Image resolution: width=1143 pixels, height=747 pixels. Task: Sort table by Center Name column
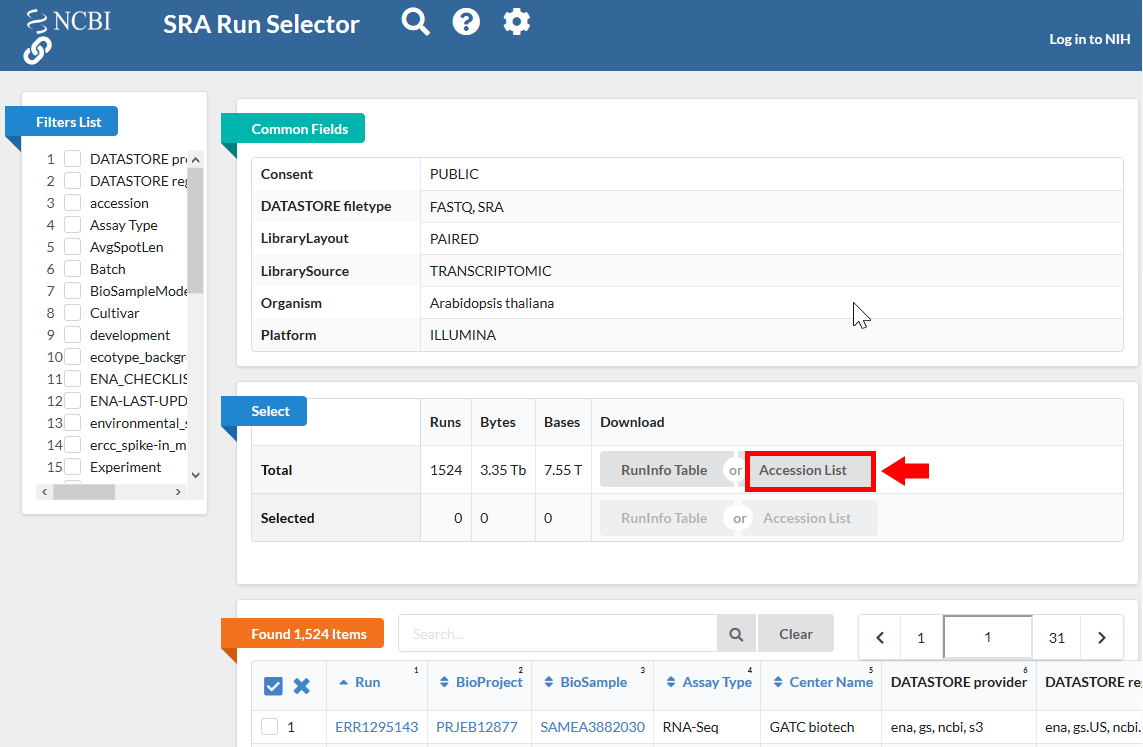[x=823, y=682]
